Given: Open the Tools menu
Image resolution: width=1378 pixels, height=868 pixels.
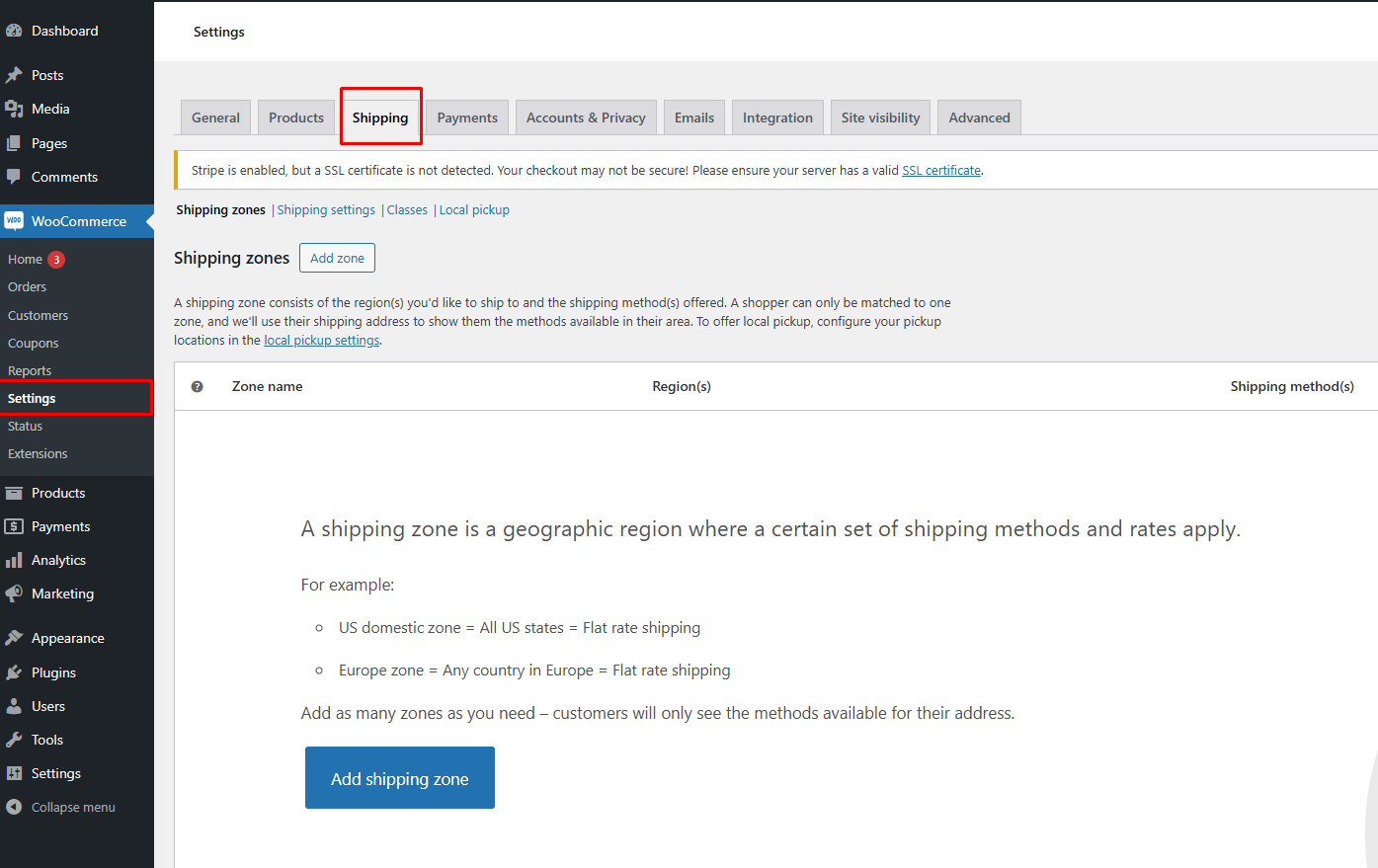Looking at the screenshot, I should [x=45, y=740].
